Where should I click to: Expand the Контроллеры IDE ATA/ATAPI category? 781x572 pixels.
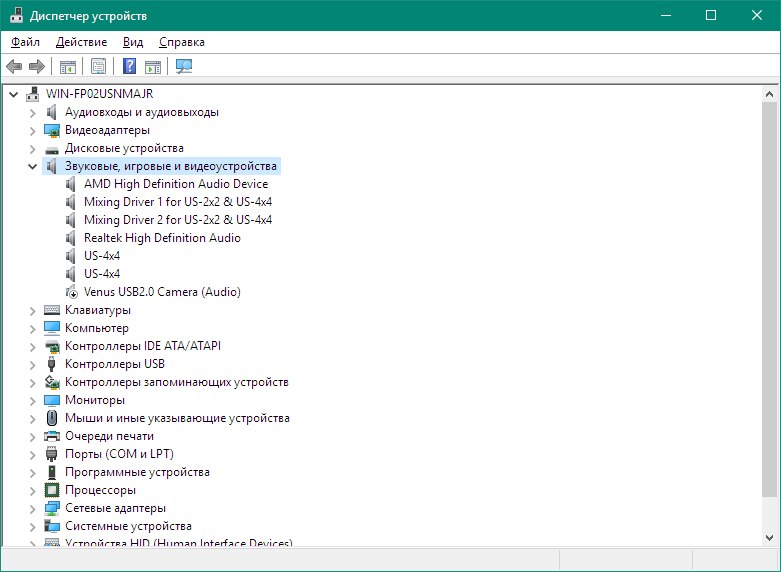click(x=32, y=347)
